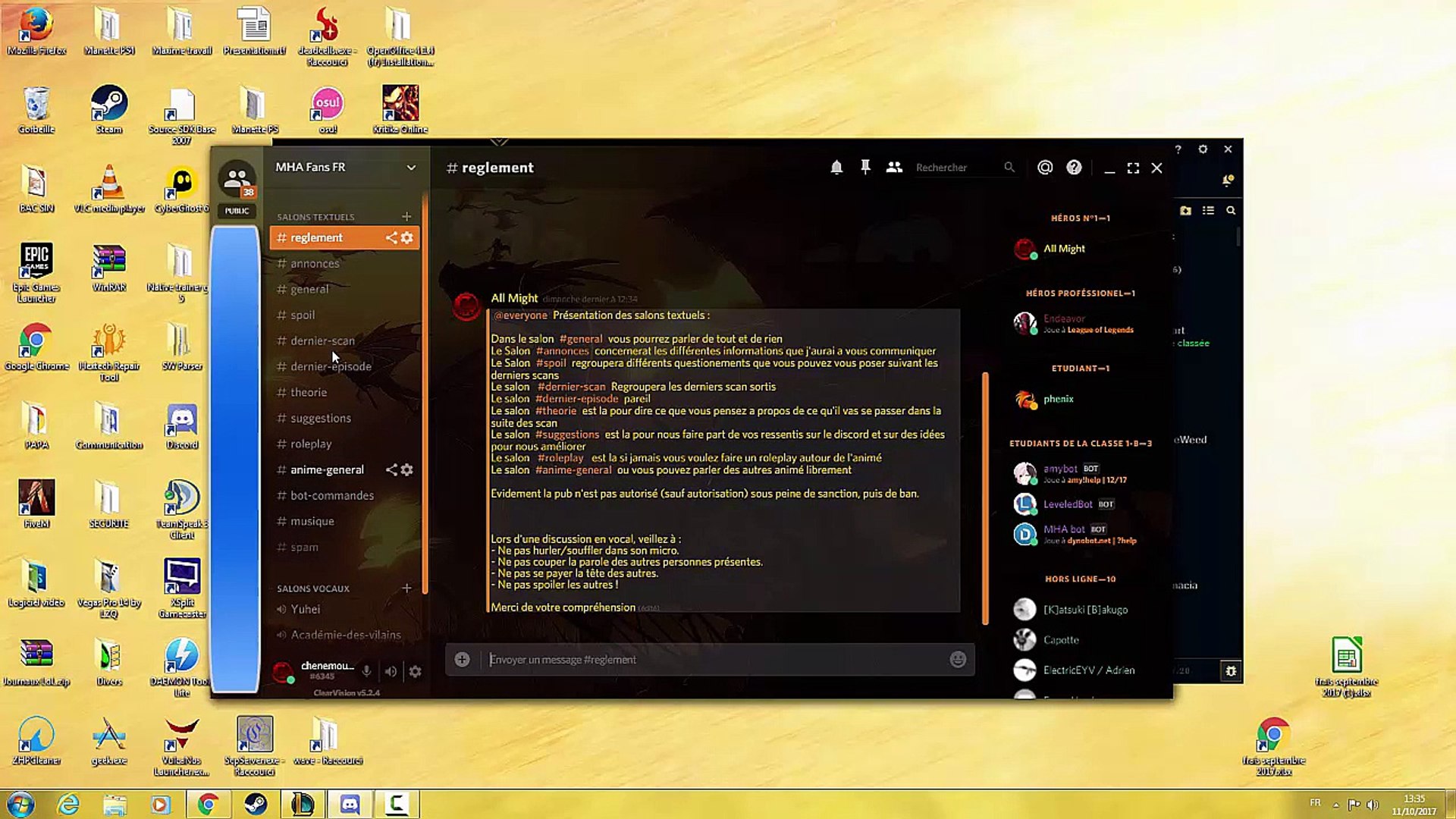1456x819 pixels.
Task: Toggle deafen headphone button
Action: (391, 671)
